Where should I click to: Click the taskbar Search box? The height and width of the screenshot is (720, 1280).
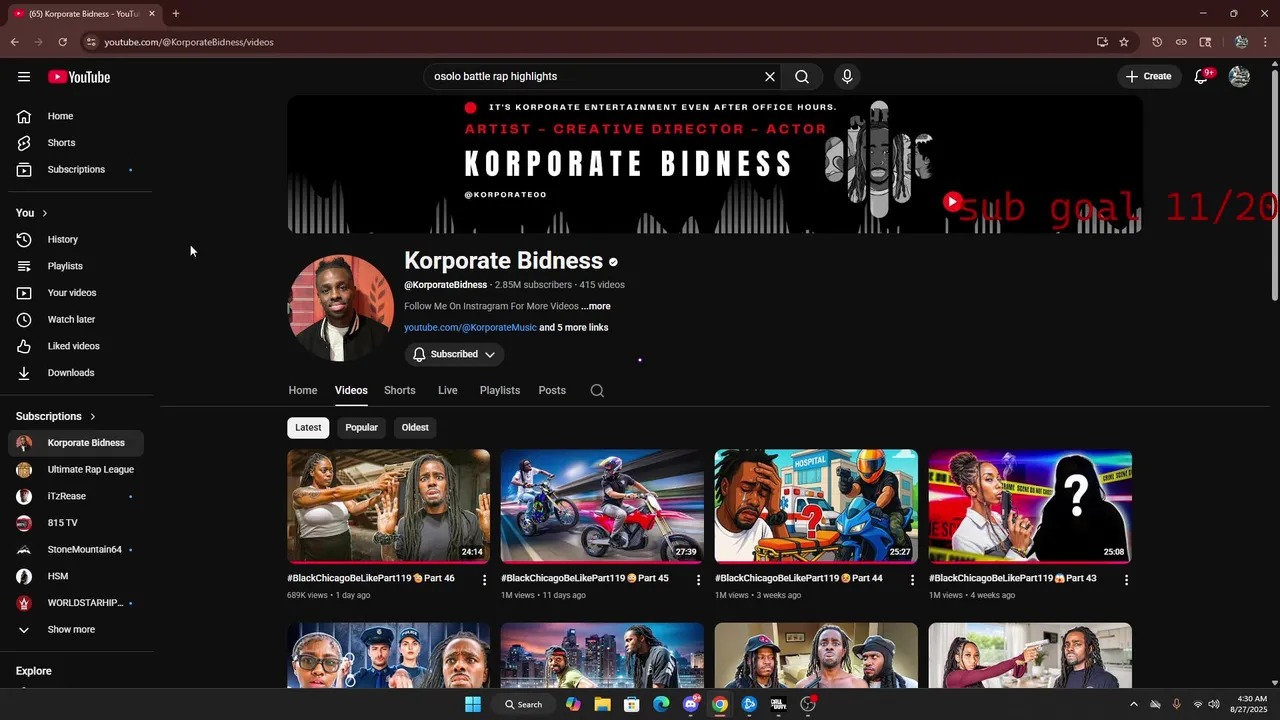click(524, 704)
